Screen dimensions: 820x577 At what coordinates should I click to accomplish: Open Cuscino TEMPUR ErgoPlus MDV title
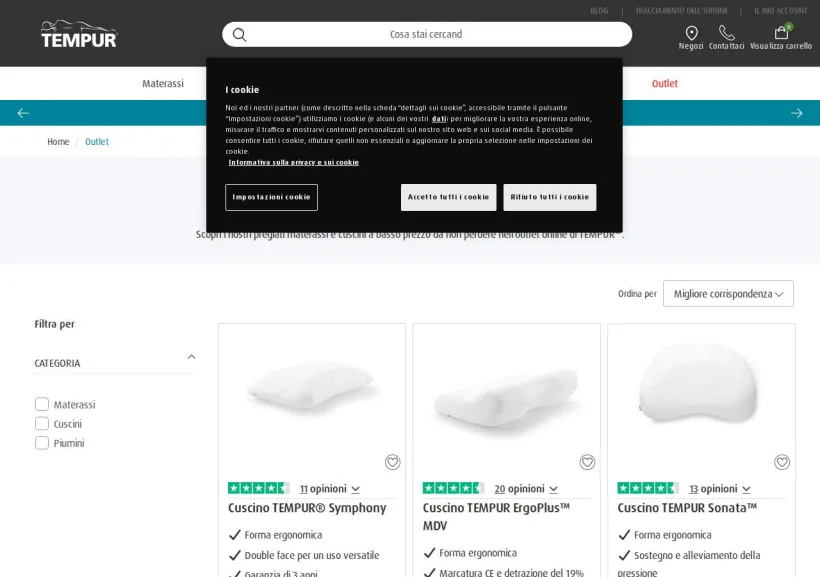point(496,516)
